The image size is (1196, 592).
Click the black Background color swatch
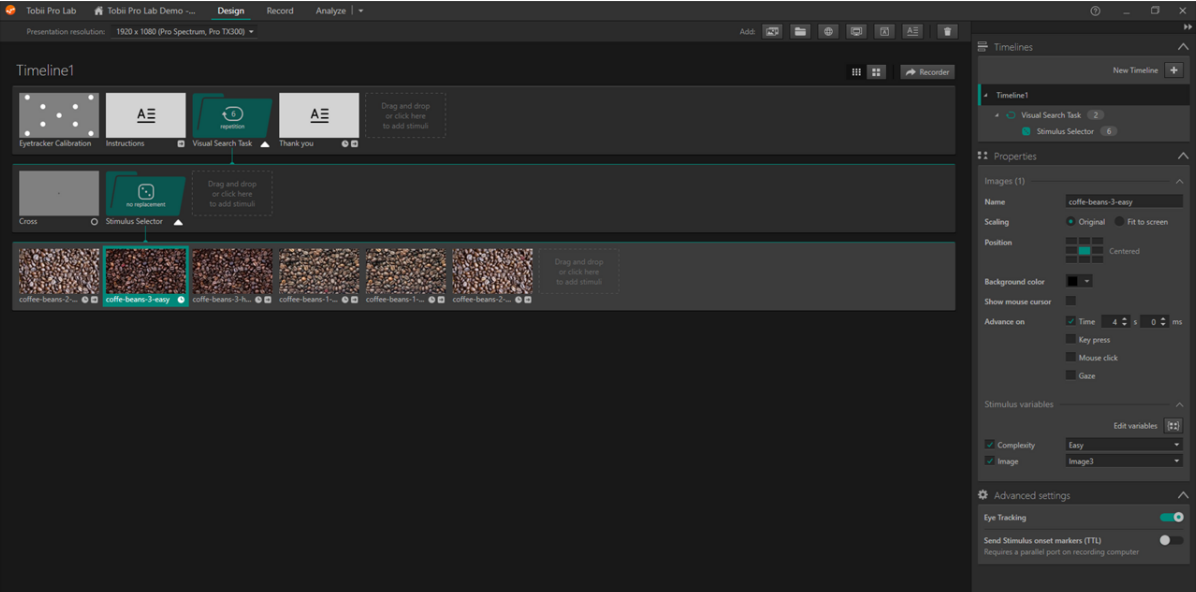(1074, 282)
